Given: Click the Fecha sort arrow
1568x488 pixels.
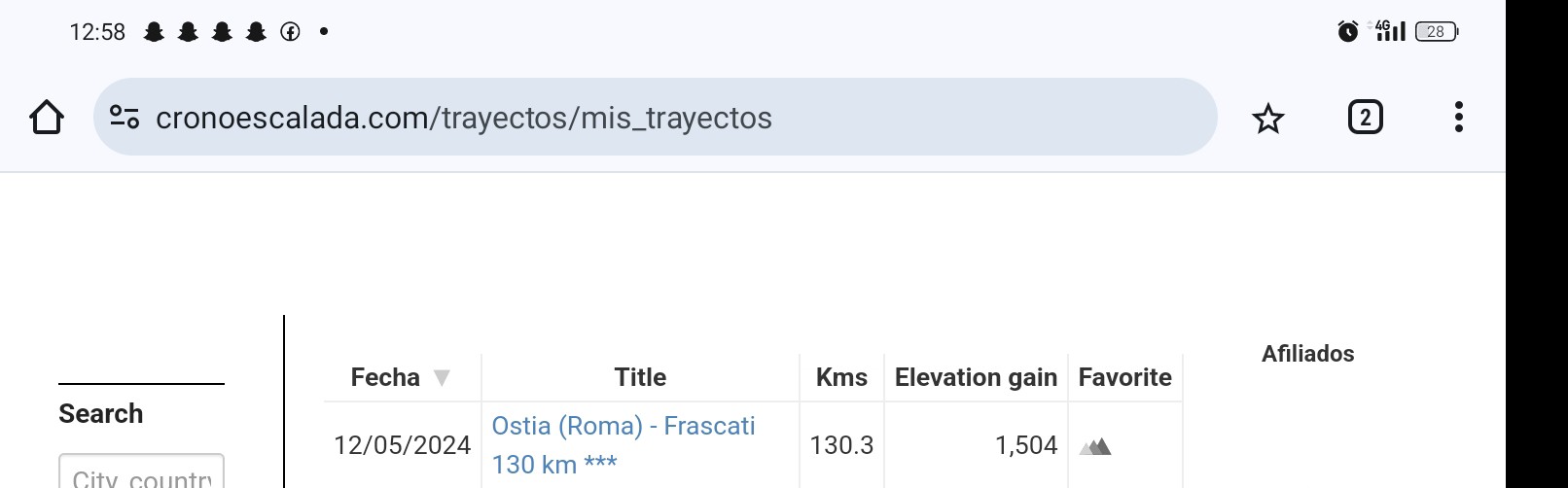Looking at the screenshot, I should tap(442, 377).
